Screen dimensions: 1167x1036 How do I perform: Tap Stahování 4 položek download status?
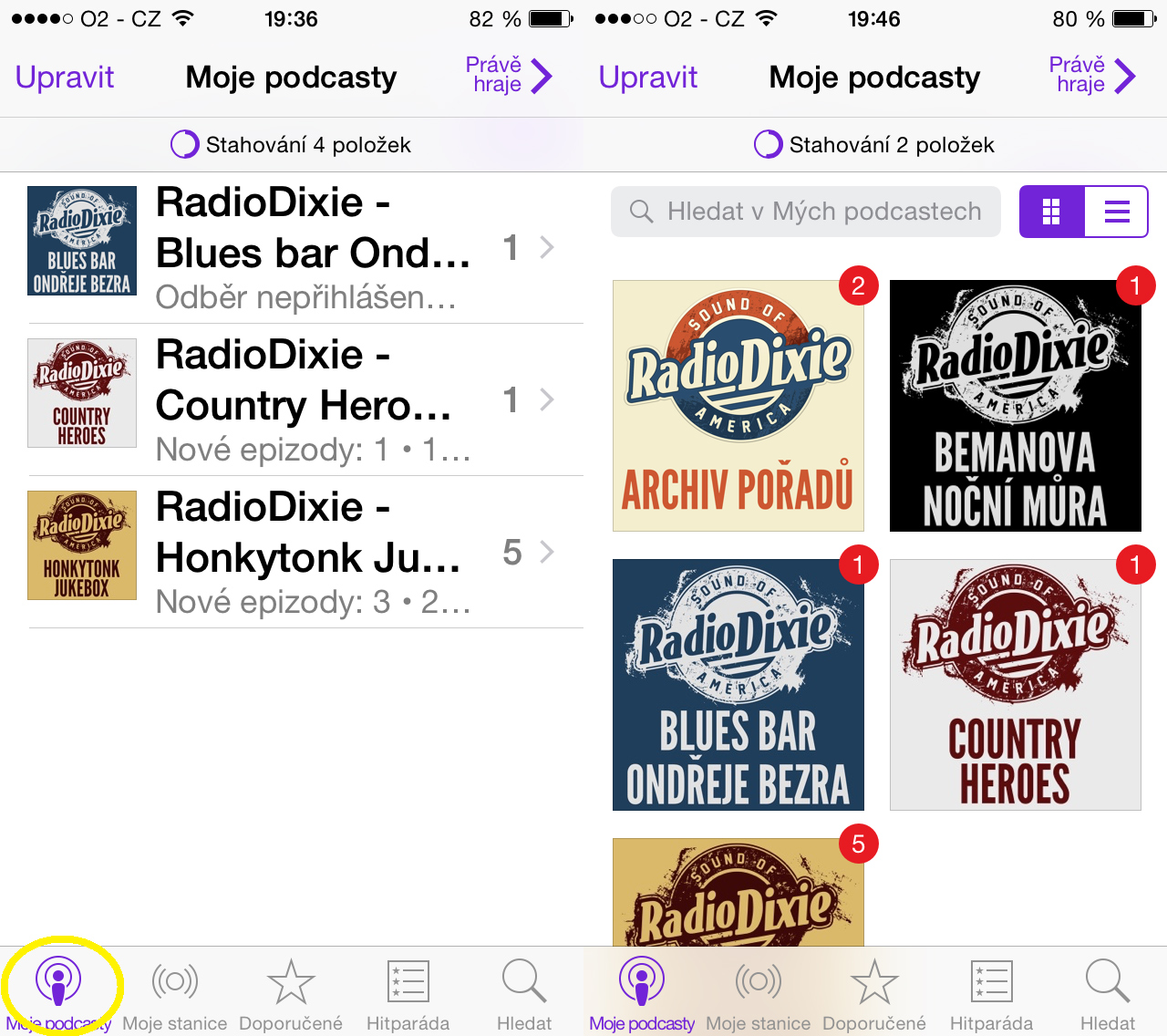[292, 144]
